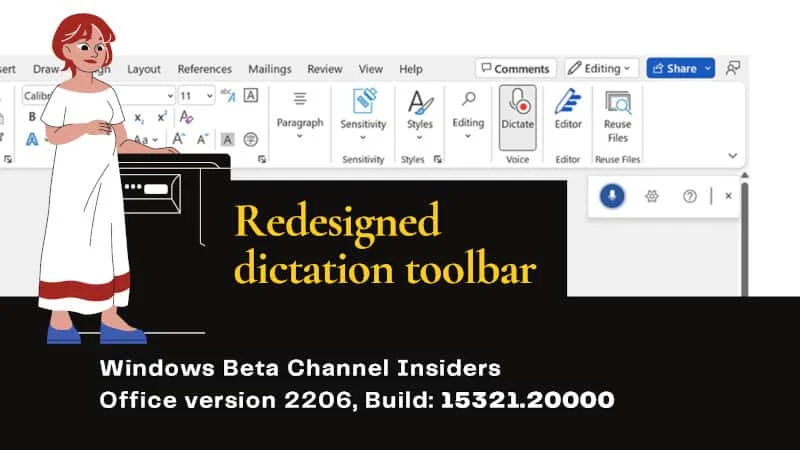Open the Sensitivity menu
Viewport: 800px width, 450px height.
click(363, 116)
